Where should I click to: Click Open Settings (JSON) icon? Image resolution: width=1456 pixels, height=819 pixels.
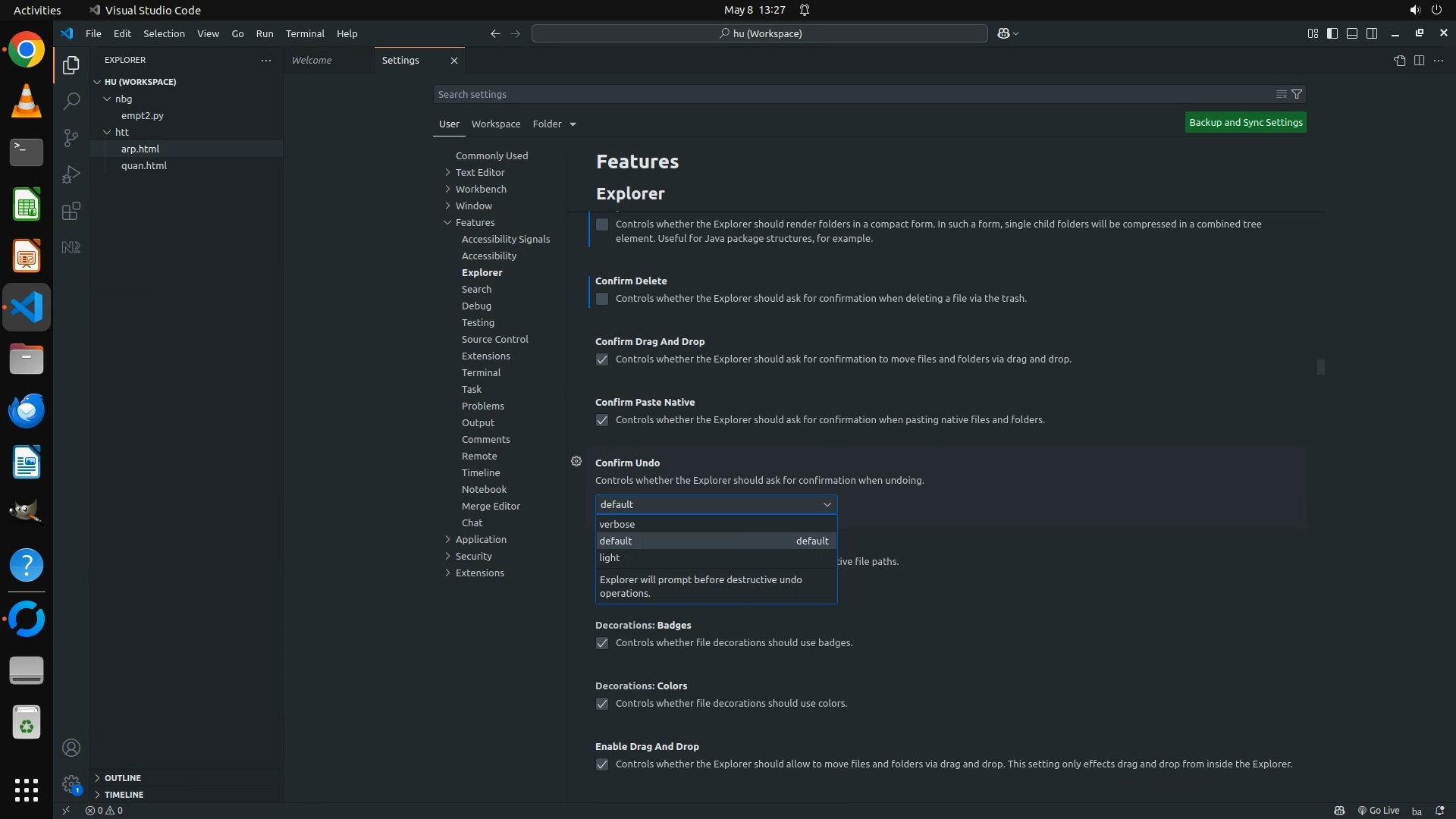click(x=1399, y=61)
